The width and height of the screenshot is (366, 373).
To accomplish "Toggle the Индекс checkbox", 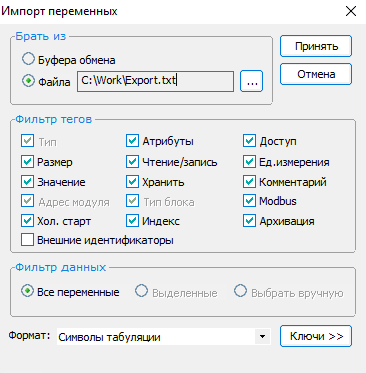I will 132,221.
